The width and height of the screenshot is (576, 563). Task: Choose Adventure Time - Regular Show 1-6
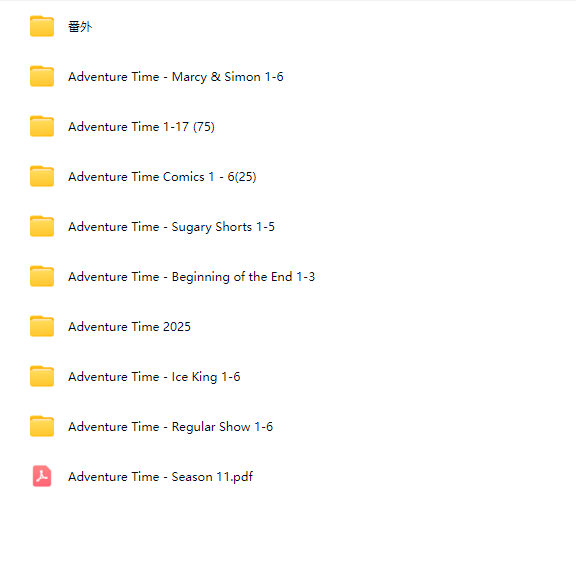pyautogui.click(x=170, y=426)
